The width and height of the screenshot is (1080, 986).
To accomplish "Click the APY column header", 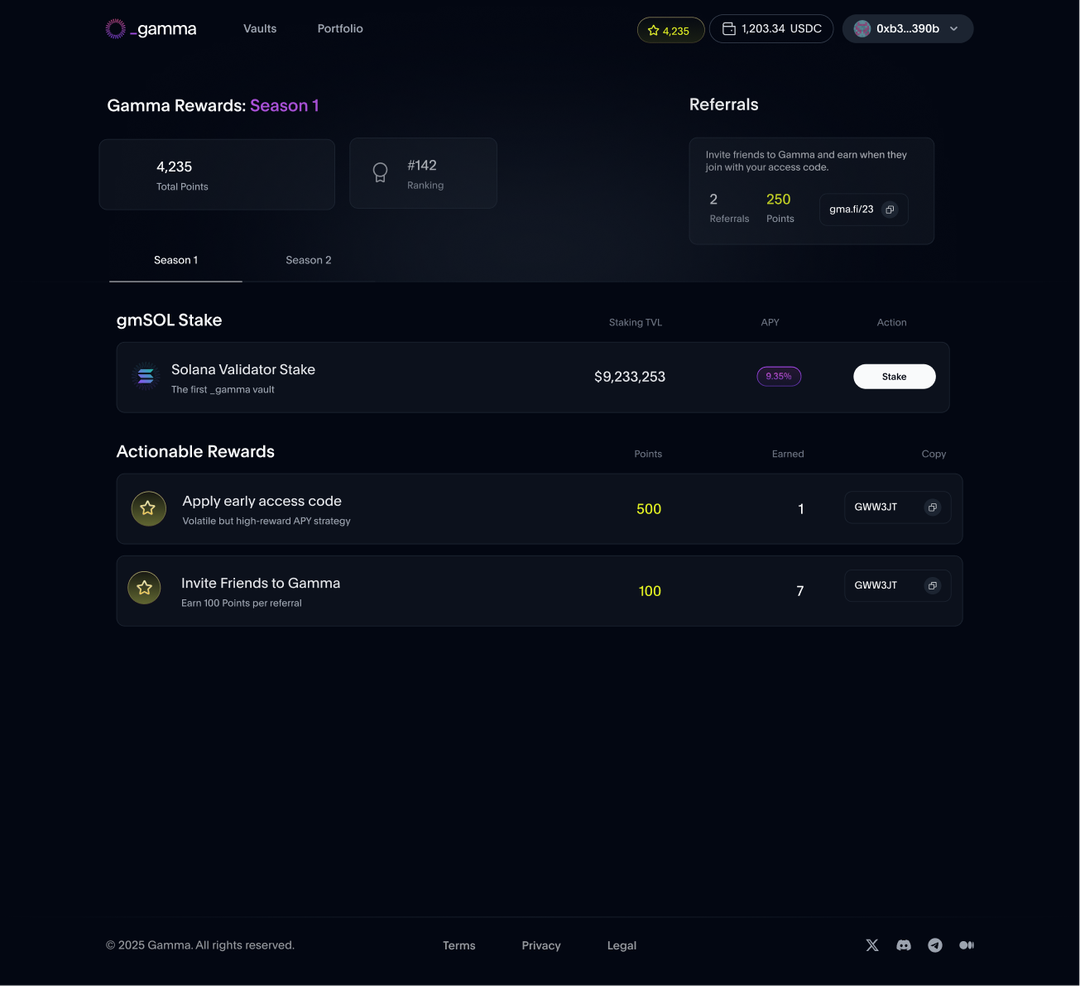I will 770,322.
